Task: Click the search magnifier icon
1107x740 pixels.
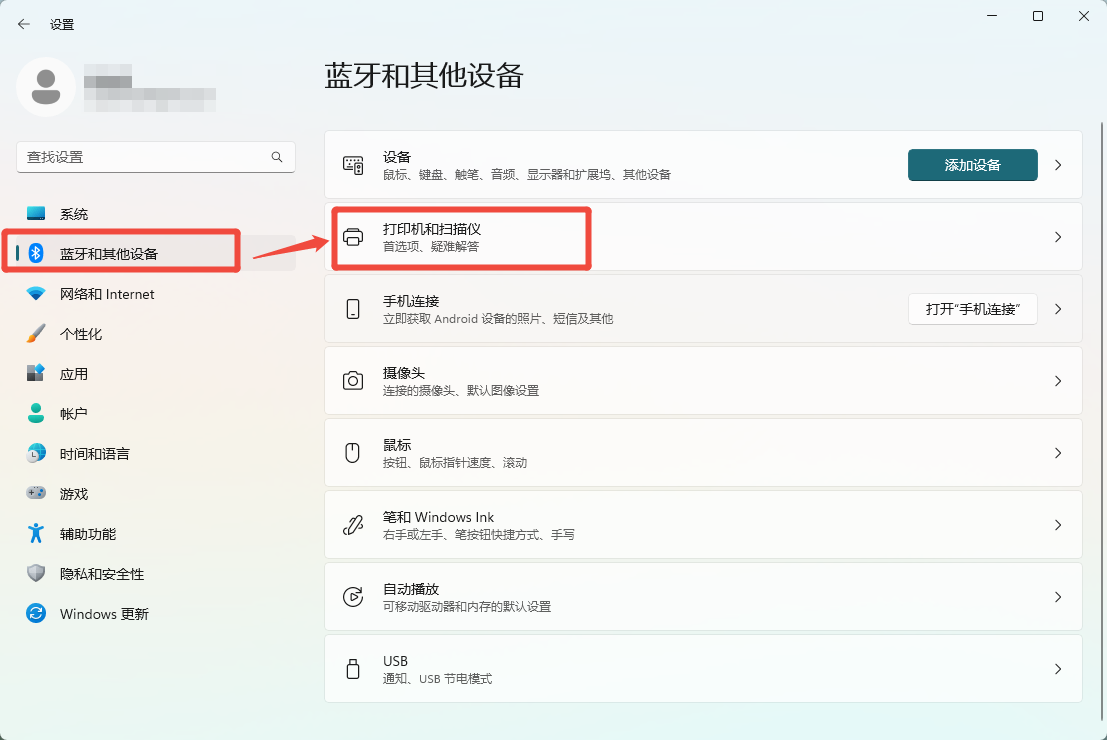Action: [277, 157]
